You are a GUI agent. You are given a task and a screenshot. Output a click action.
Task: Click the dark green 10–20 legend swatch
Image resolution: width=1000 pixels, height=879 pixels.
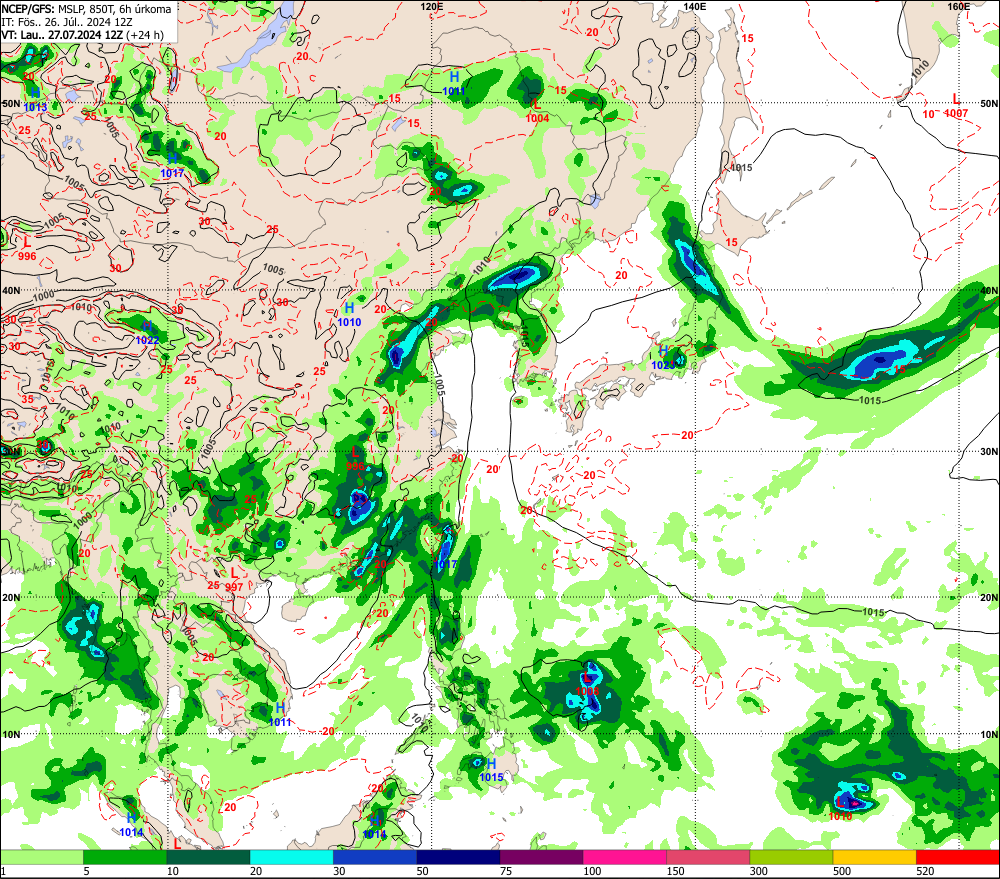tap(208, 857)
